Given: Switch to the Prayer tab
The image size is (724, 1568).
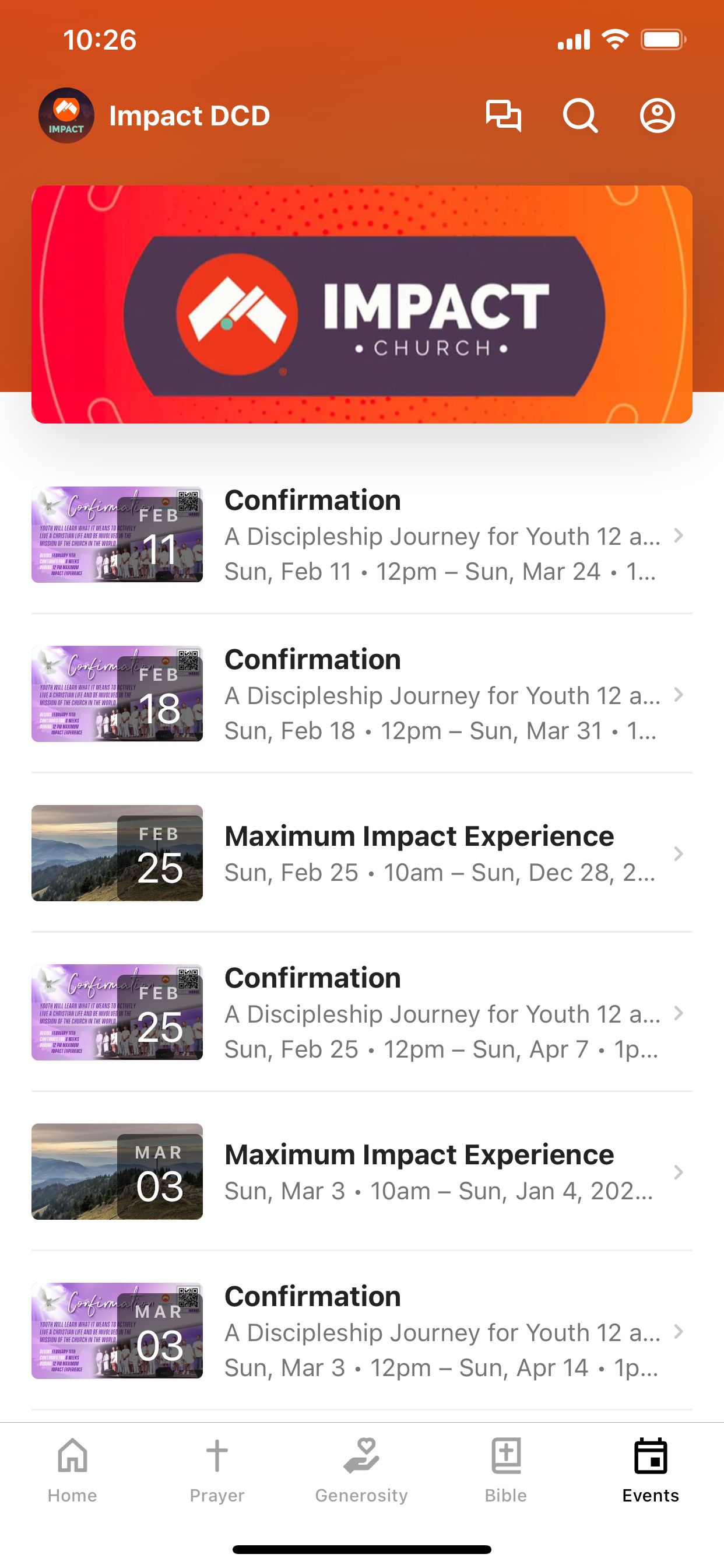Looking at the screenshot, I should click(x=217, y=1470).
